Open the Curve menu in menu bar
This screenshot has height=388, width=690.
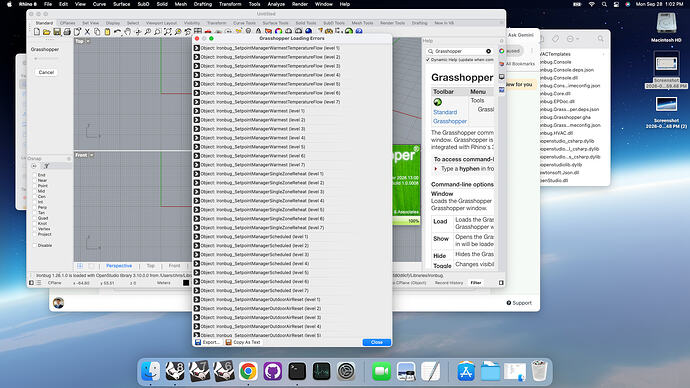pos(99,4)
